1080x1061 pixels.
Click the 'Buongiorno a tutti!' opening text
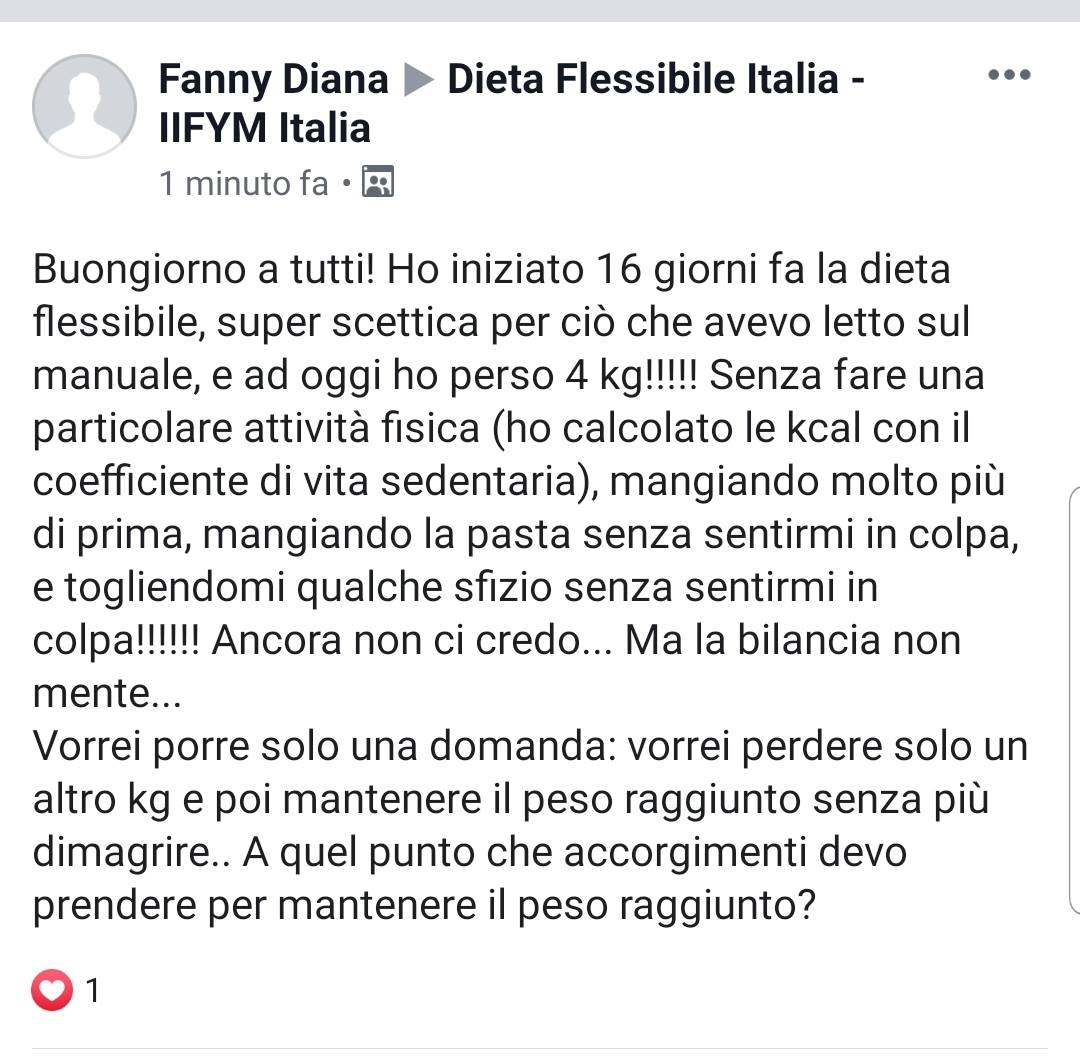pos(204,270)
